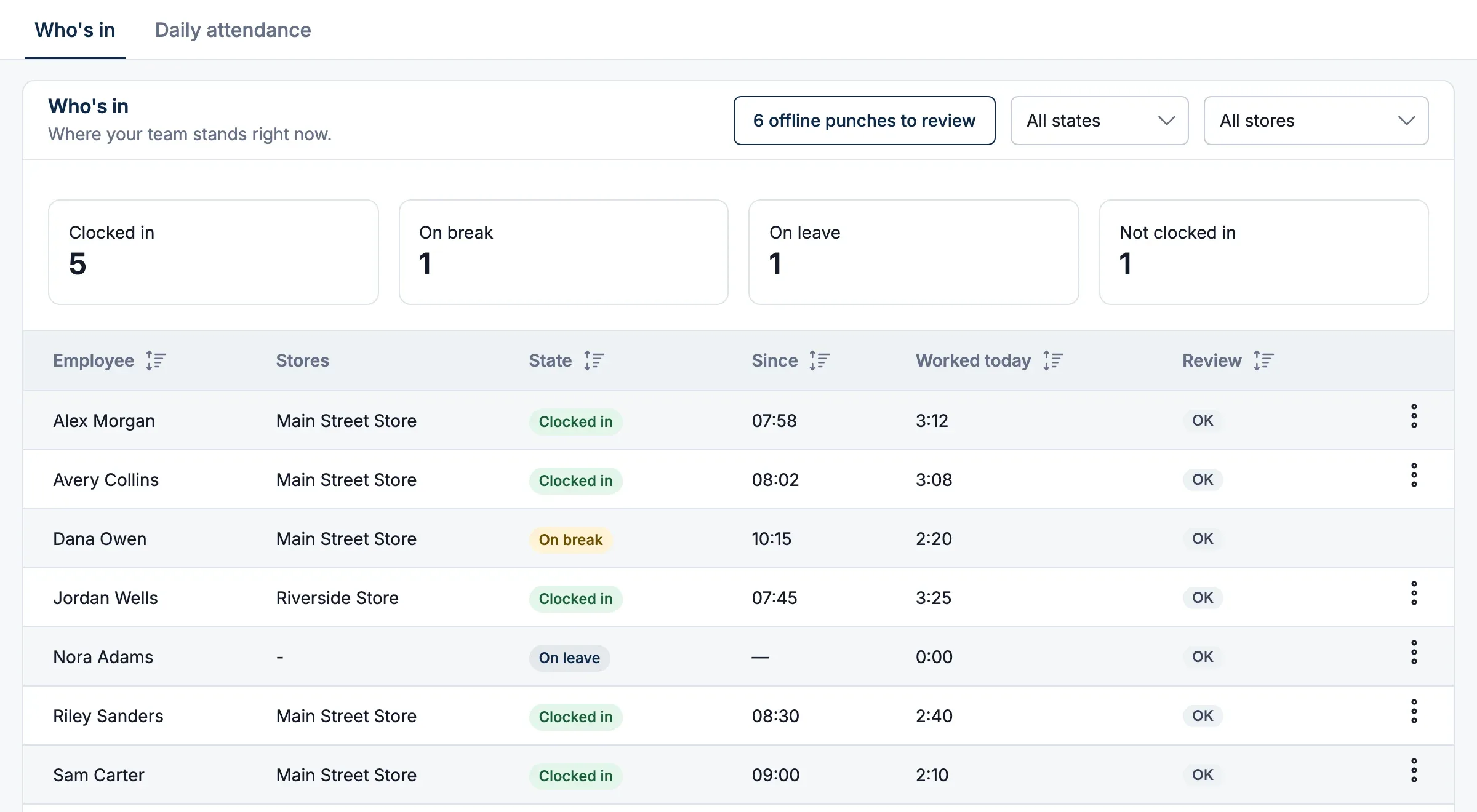Open actions menu for Jordan Wells
This screenshot has height=812, width=1477.
click(1414, 594)
